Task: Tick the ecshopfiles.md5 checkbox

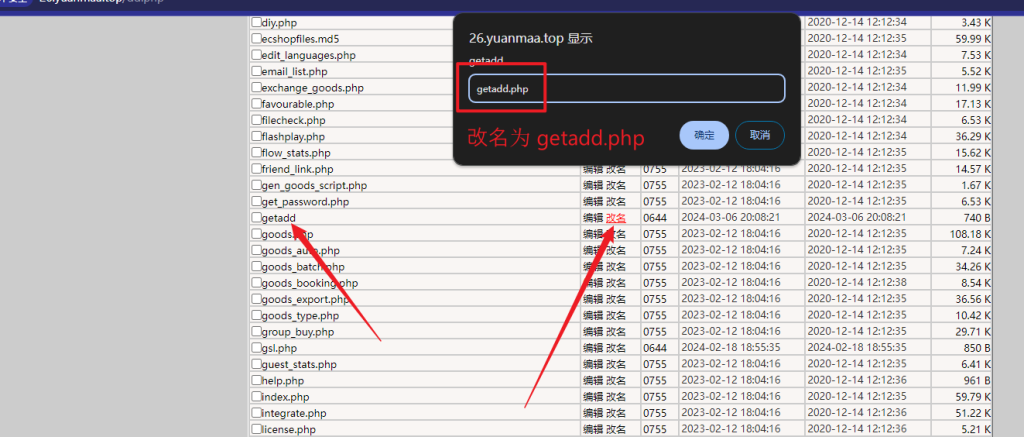Action: pyautogui.click(x=256, y=39)
